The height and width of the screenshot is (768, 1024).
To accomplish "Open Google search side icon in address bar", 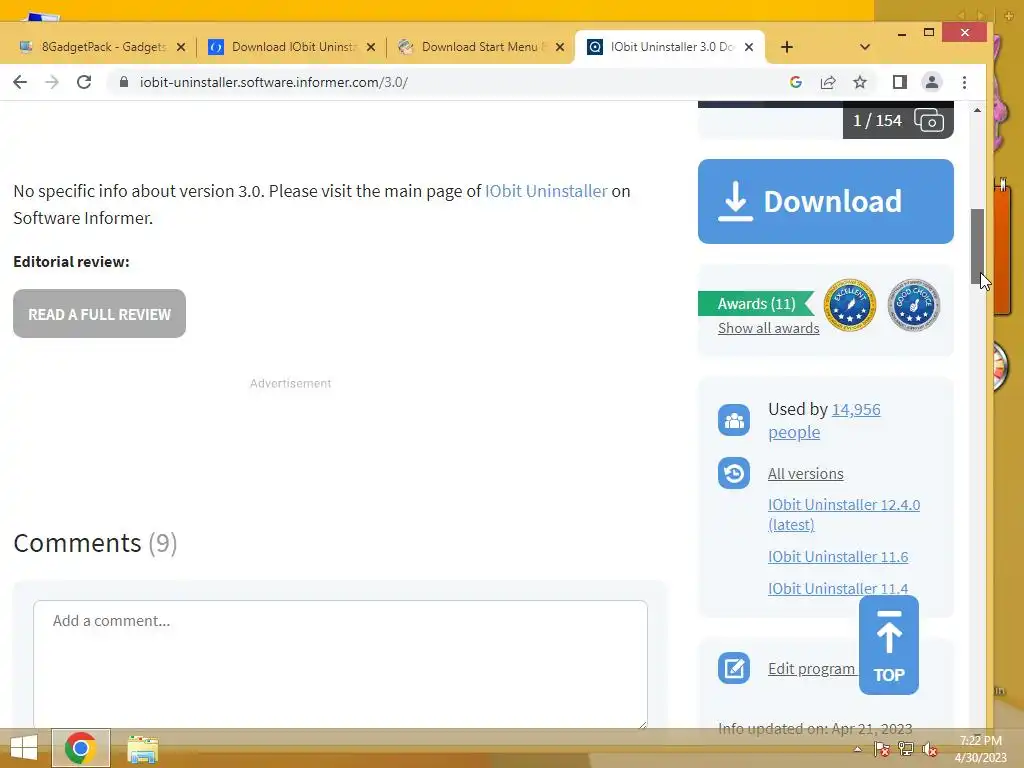I will [795, 82].
